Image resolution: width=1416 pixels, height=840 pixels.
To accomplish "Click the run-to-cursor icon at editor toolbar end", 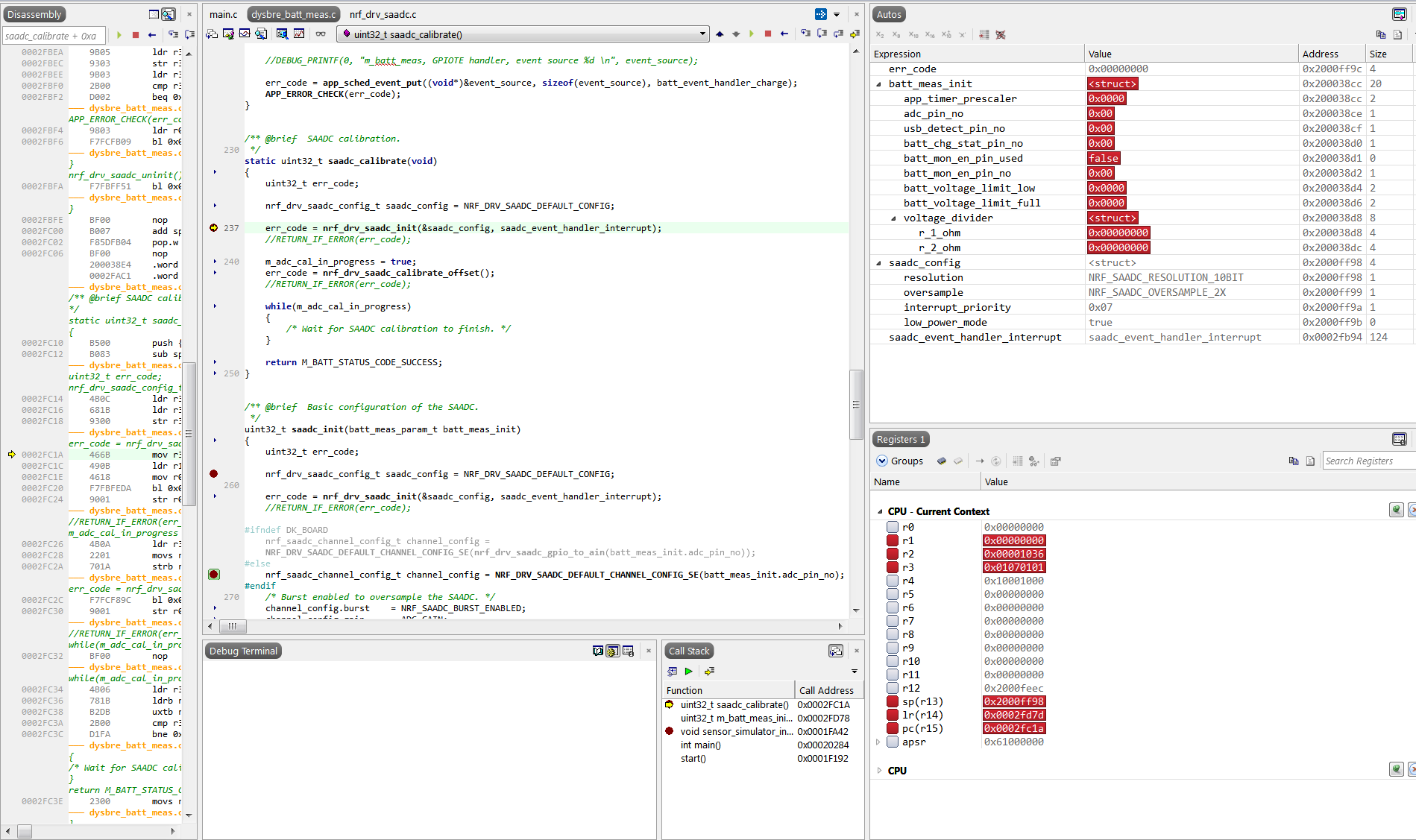I will [x=855, y=34].
